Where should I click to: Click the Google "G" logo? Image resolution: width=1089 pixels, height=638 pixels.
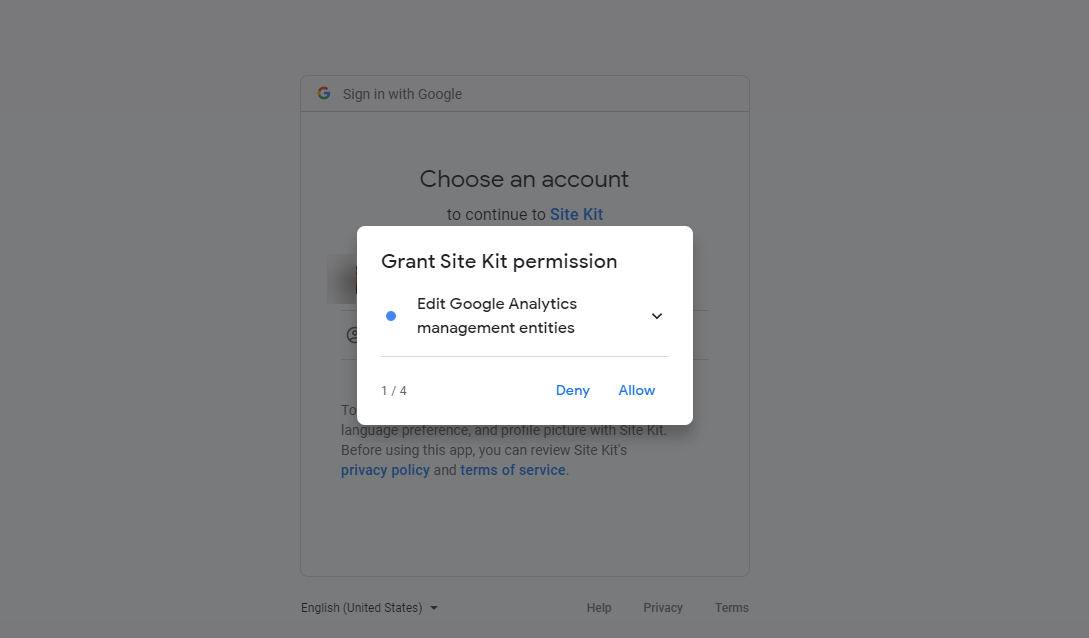click(x=324, y=93)
